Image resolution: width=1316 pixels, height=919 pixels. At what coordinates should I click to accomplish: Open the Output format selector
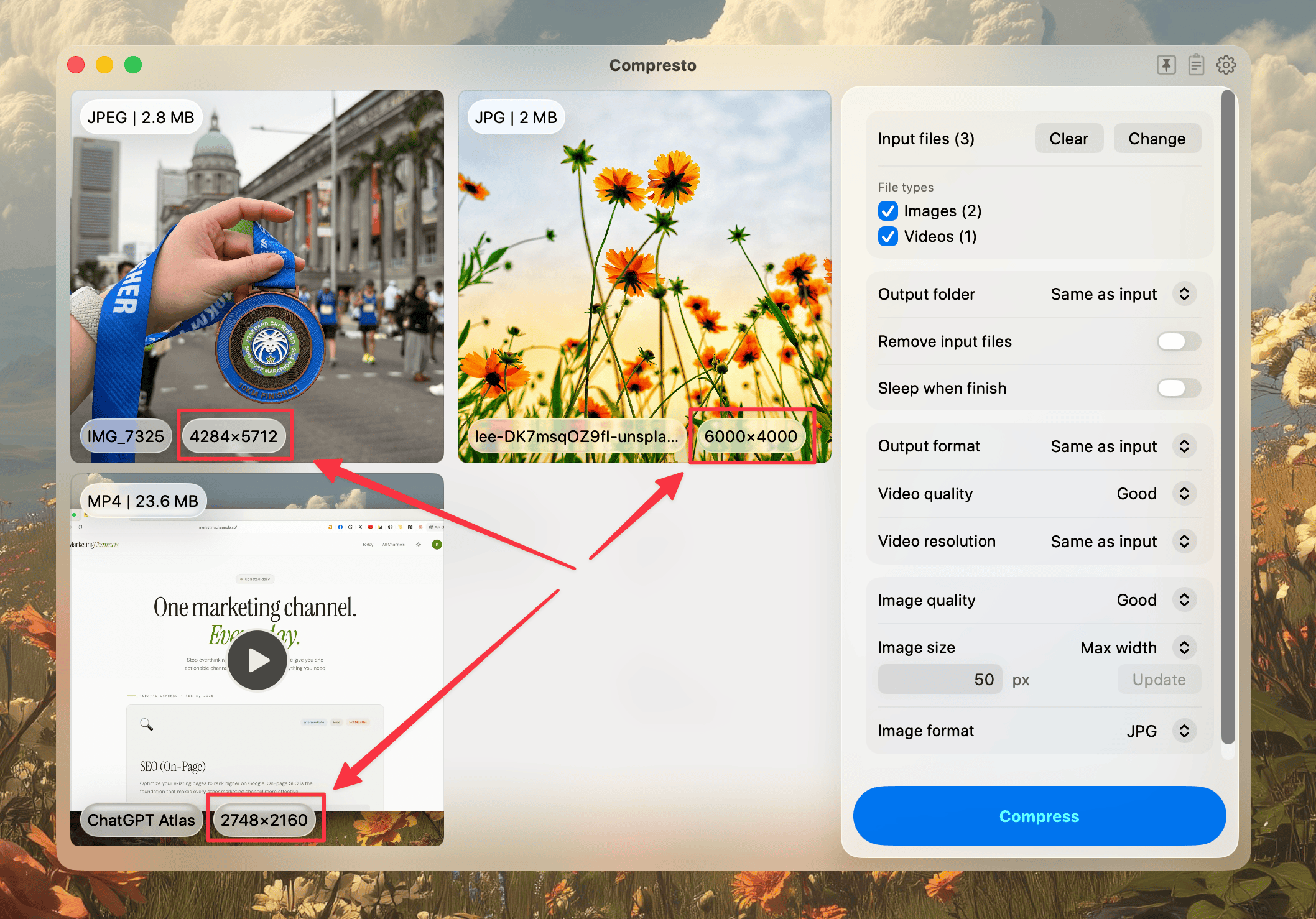tap(1184, 446)
